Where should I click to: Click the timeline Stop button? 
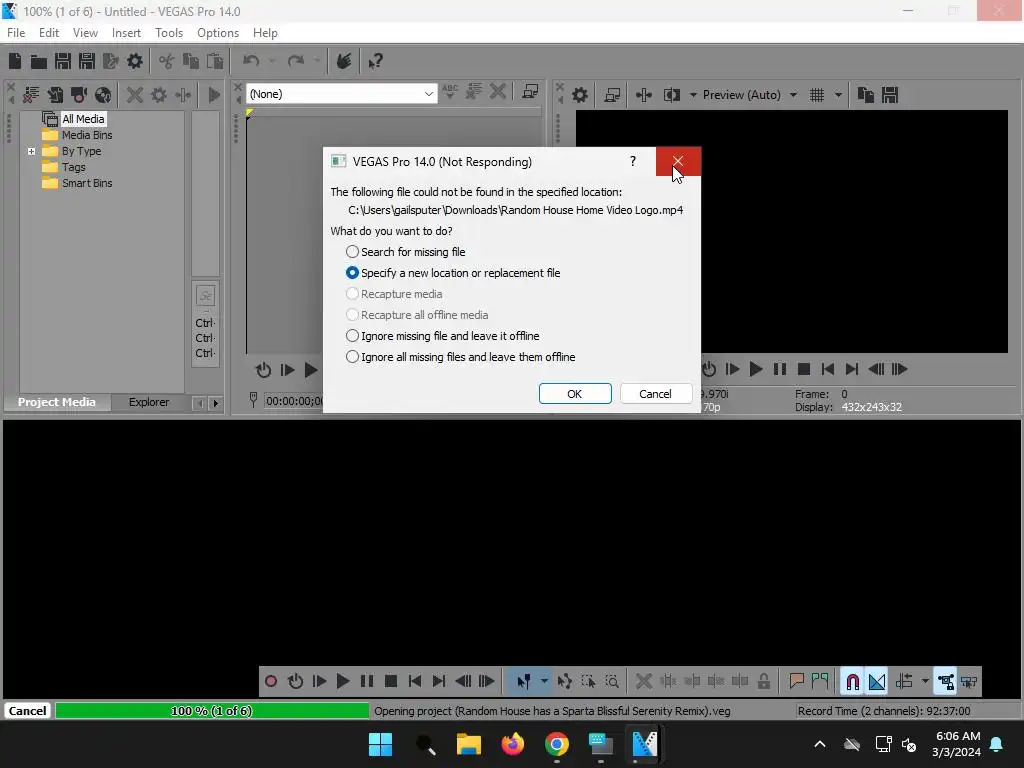pyautogui.click(x=391, y=682)
